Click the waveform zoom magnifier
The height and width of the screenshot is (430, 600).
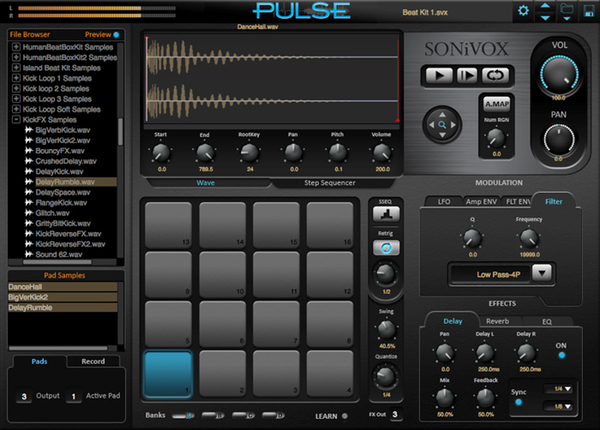[443, 126]
